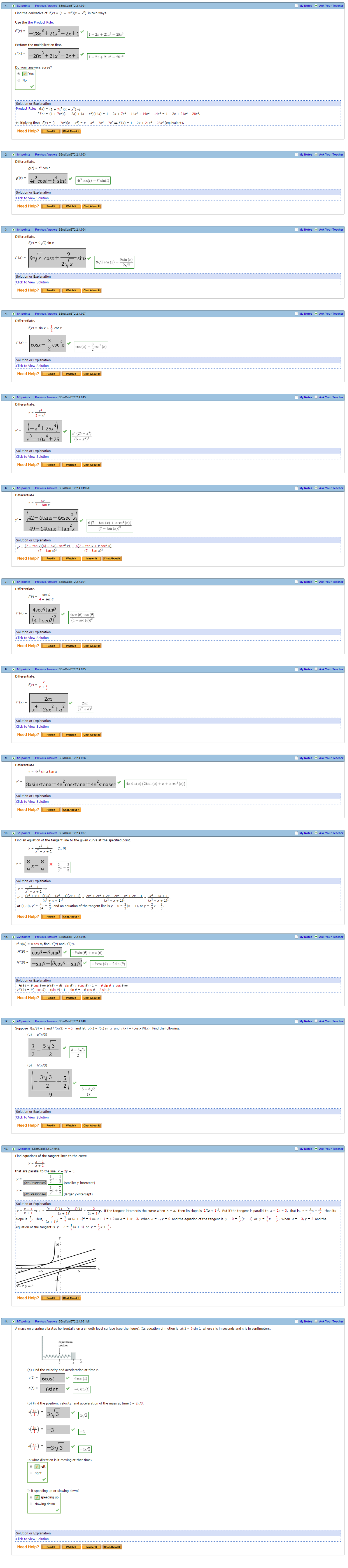This screenshot has width=348, height=1568.
Task: Click Ask Your Teacher icon on question 2
Action: click(x=316, y=155)
